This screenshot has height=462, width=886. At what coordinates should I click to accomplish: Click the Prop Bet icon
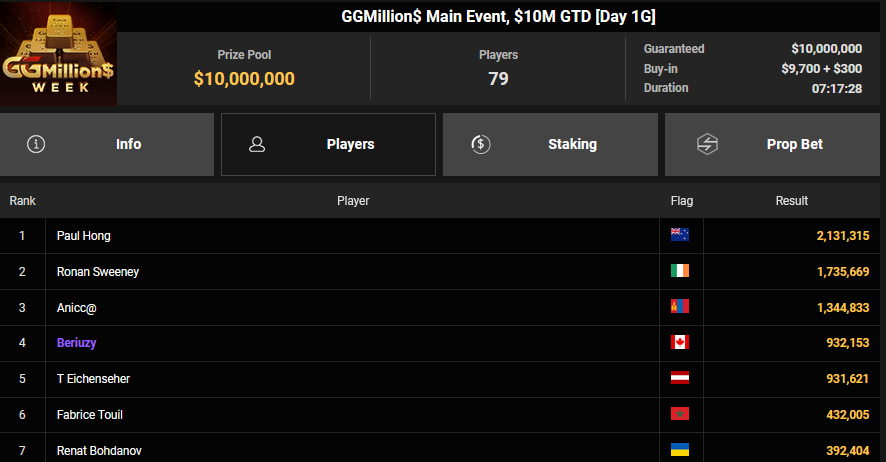pos(707,144)
